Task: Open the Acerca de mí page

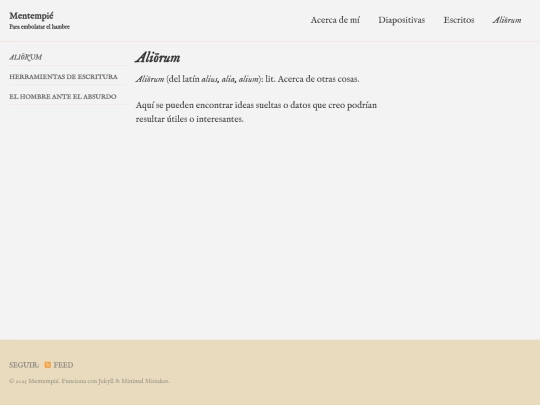Action: (x=335, y=20)
